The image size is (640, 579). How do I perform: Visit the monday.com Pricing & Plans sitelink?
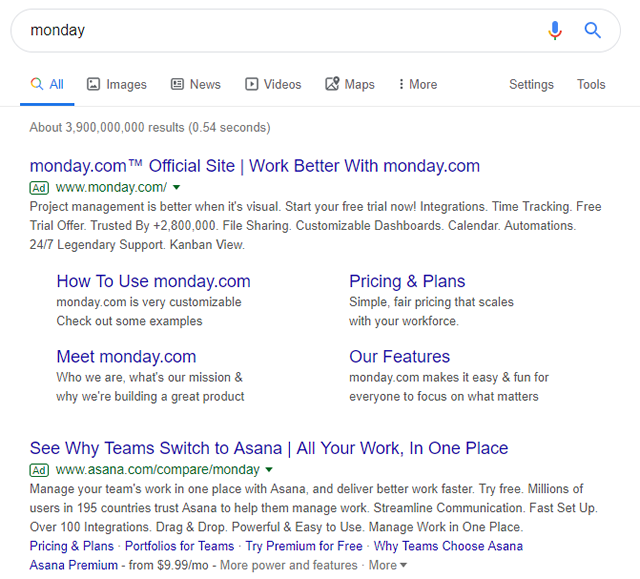407,281
